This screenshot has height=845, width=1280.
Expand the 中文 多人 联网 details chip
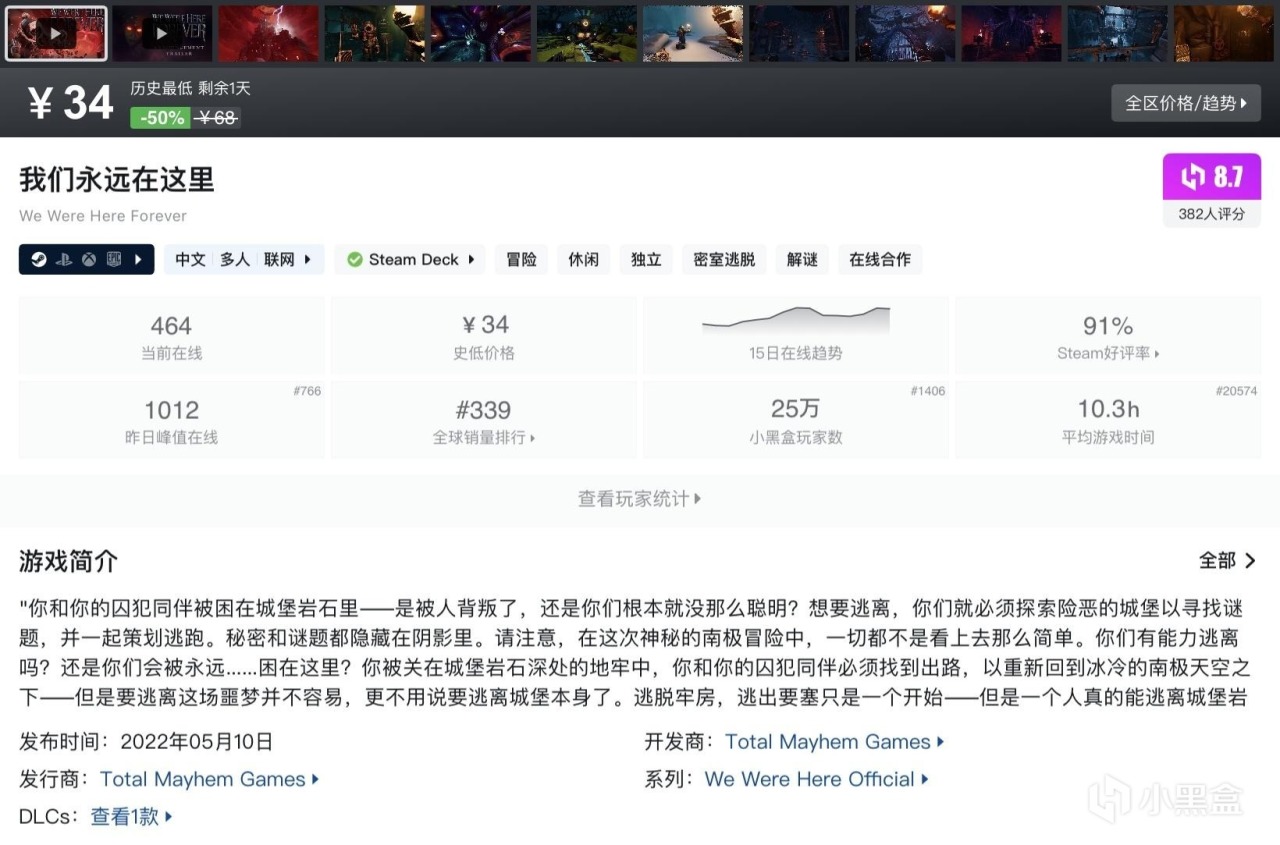pyautogui.click(x=244, y=259)
